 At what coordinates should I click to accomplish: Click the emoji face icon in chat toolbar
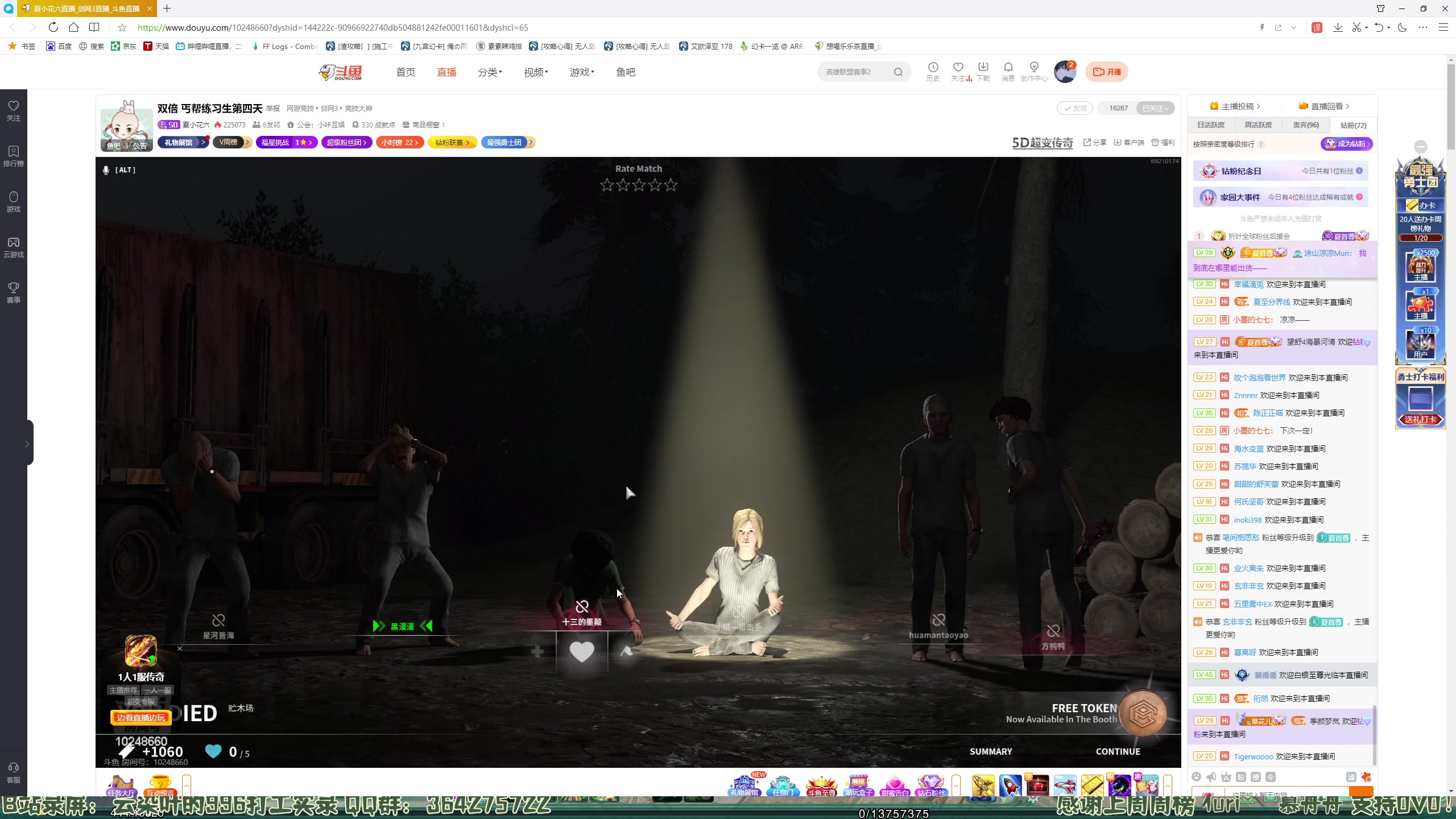click(x=1197, y=777)
